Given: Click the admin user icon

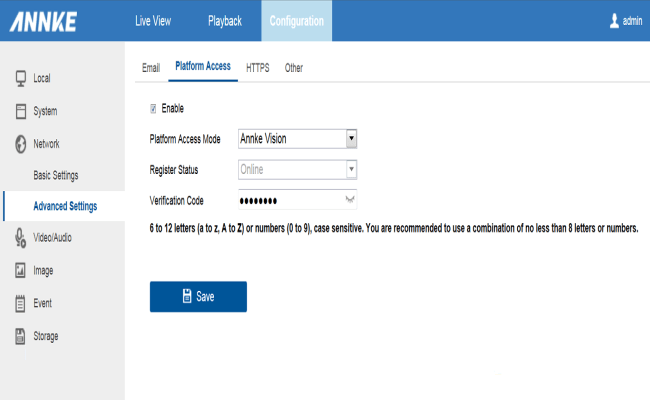Looking at the screenshot, I should click(614, 21).
